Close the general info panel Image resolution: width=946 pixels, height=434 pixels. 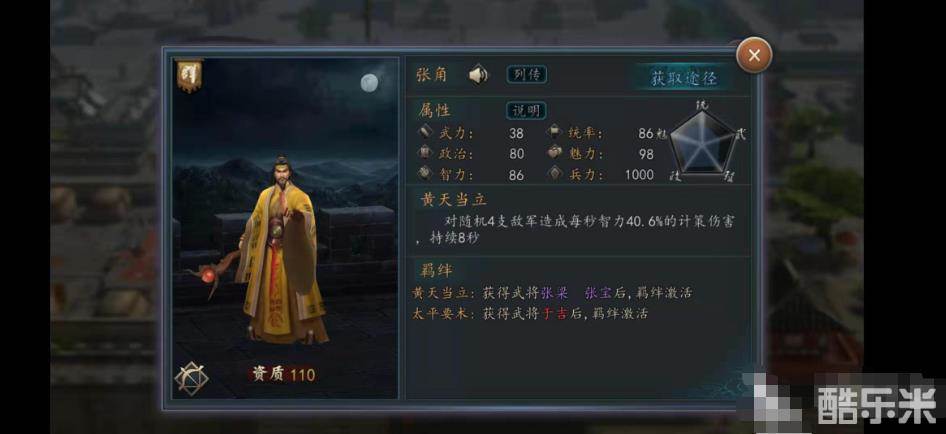click(754, 56)
